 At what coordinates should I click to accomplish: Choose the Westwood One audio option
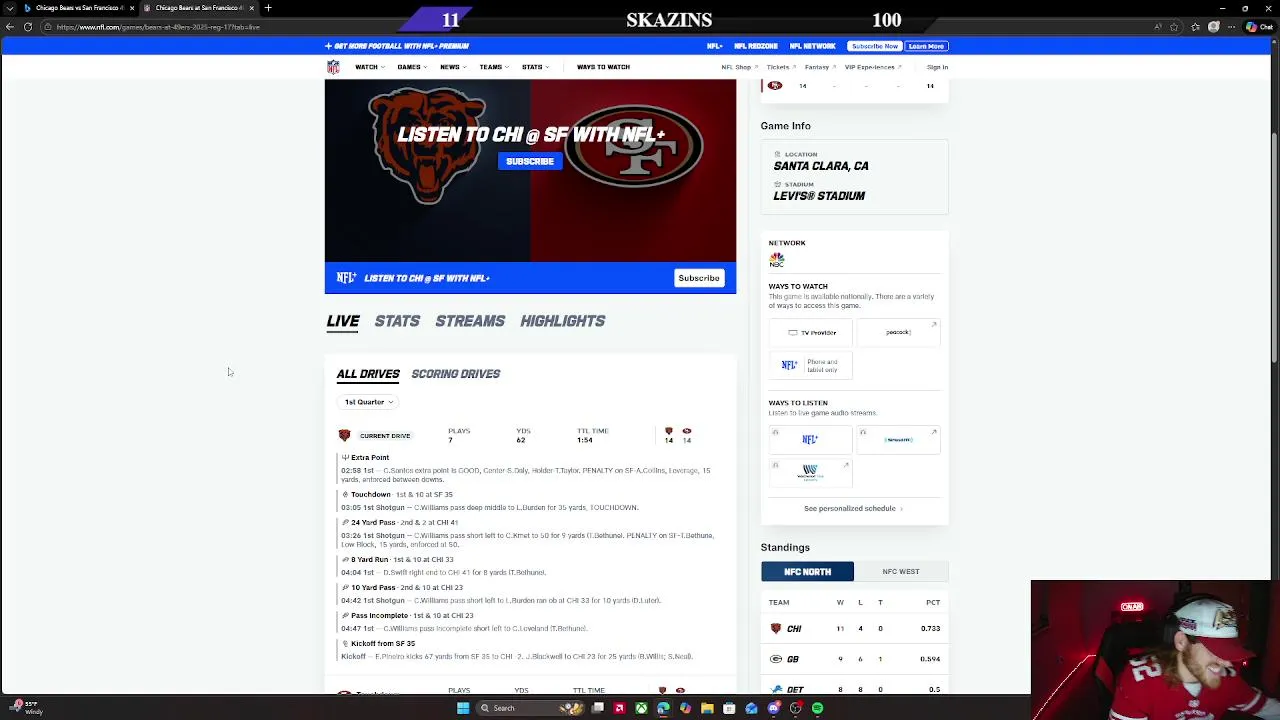[811, 472]
